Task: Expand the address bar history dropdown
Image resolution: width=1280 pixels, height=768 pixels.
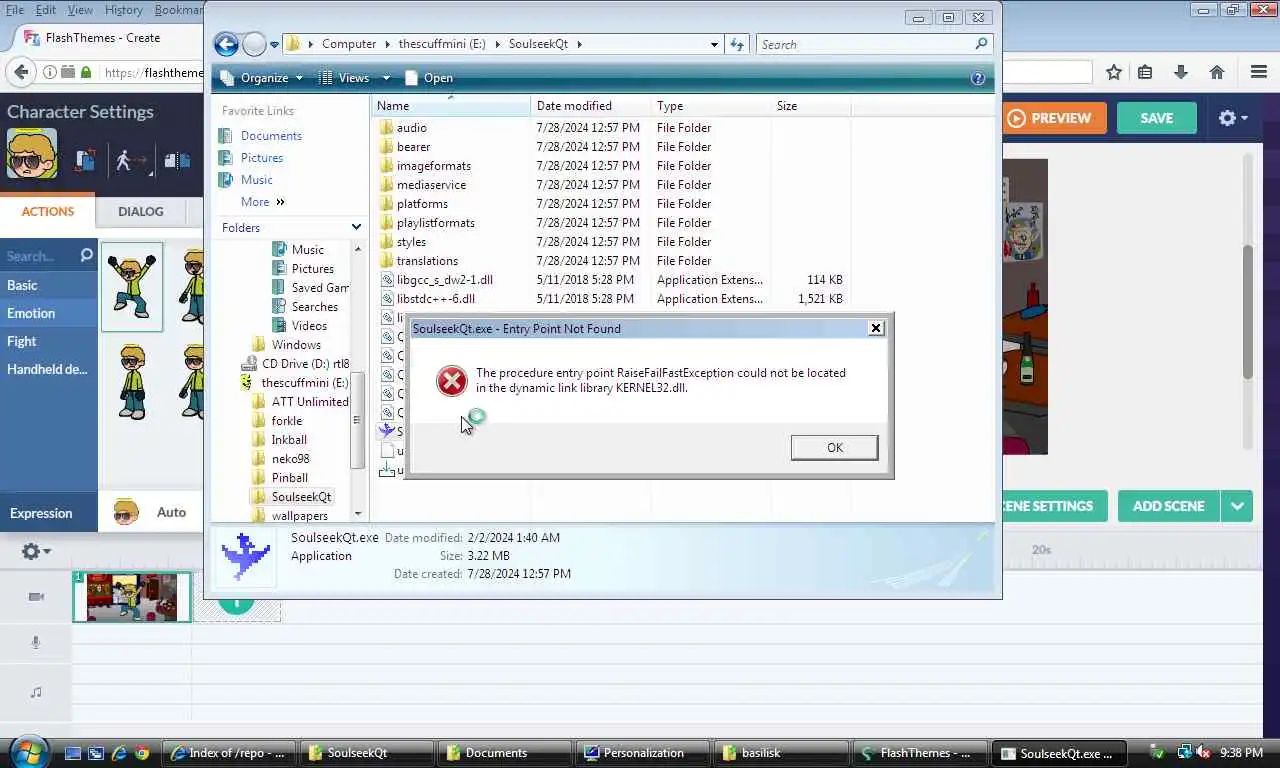Action: point(714,44)
